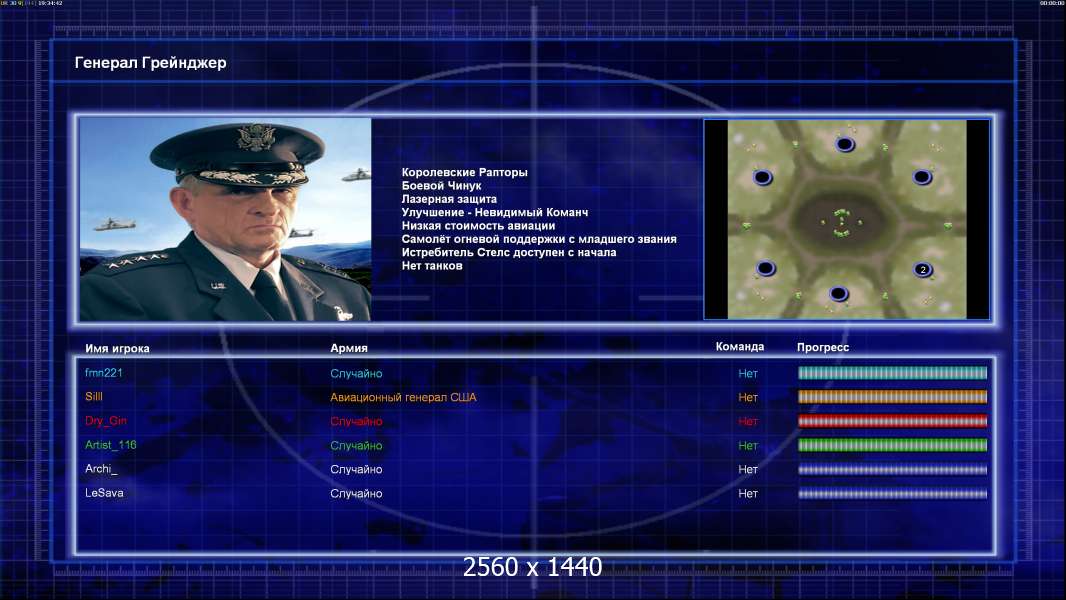The image size is (1066, 600).
Task: Select player name Artist_116
Action: pos(110,444)
